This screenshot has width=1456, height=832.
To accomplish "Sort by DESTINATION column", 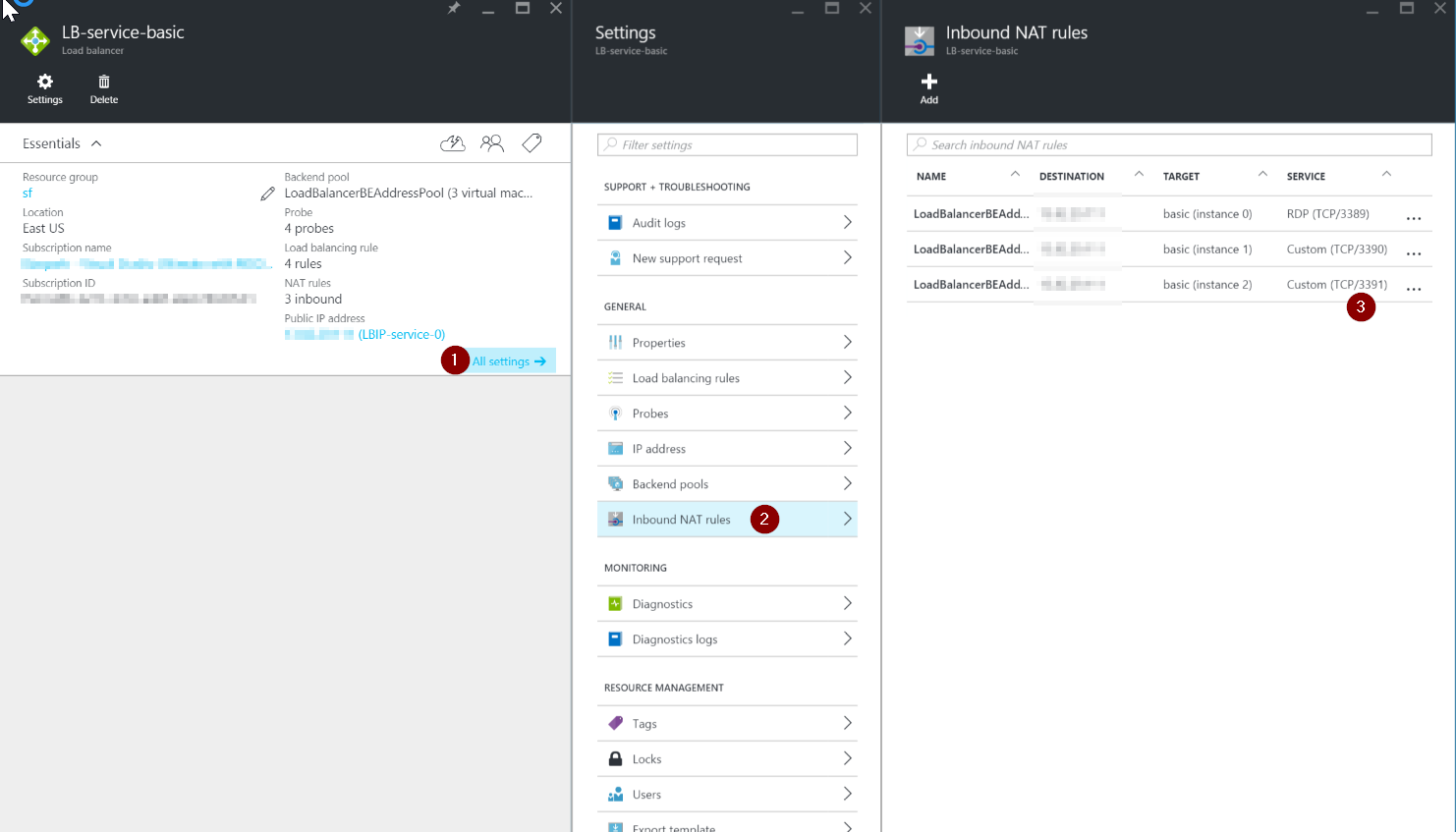I will (x=1071, y=177).
